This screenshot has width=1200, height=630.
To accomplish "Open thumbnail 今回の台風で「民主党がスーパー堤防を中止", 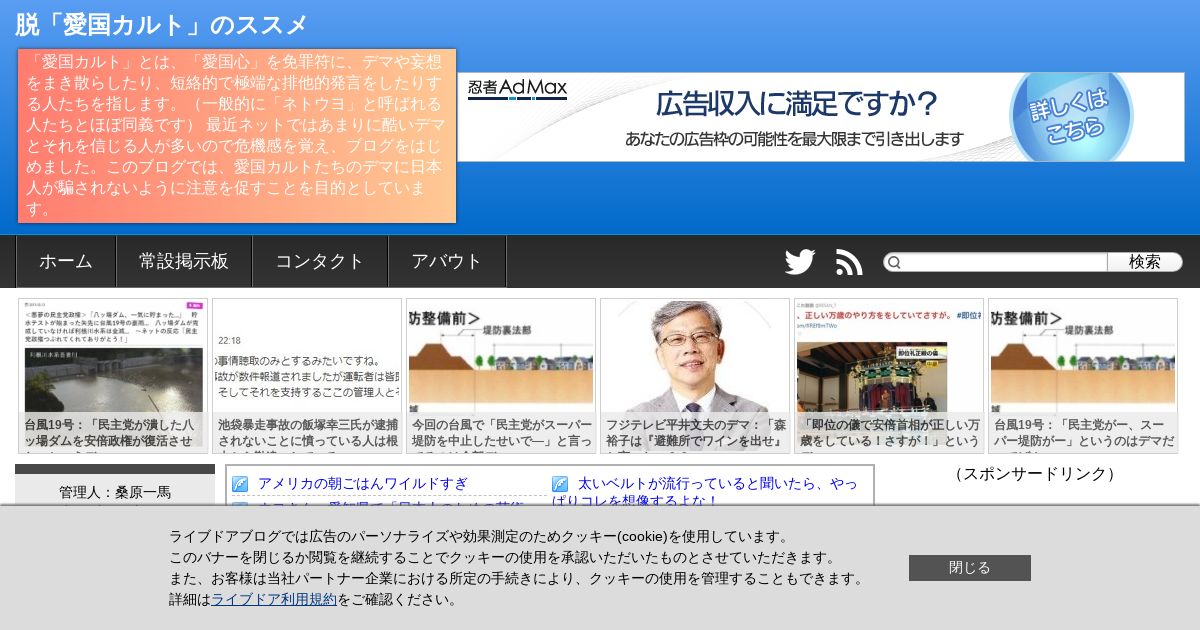I will click(501, 375).
